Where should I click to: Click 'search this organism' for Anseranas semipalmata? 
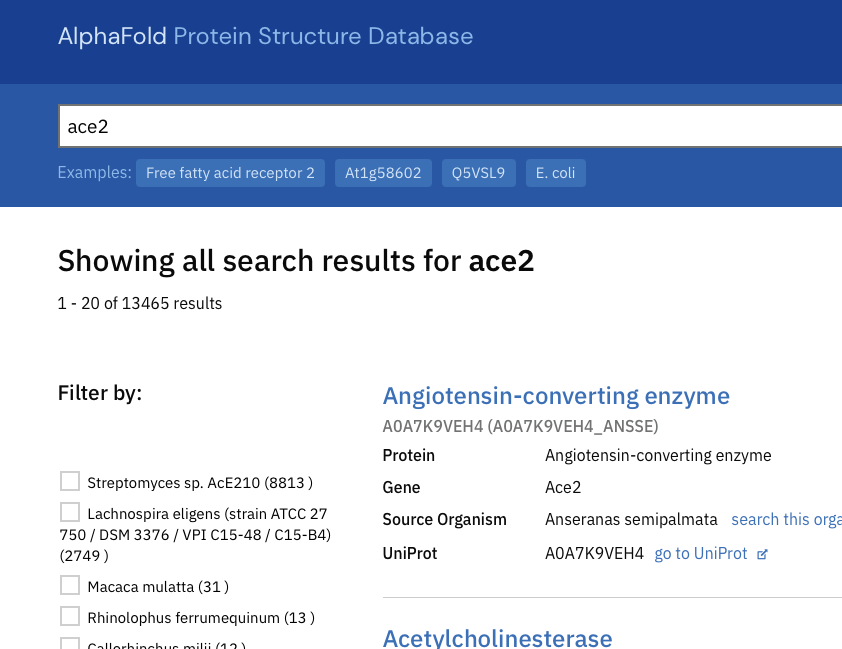pos(786,520)
